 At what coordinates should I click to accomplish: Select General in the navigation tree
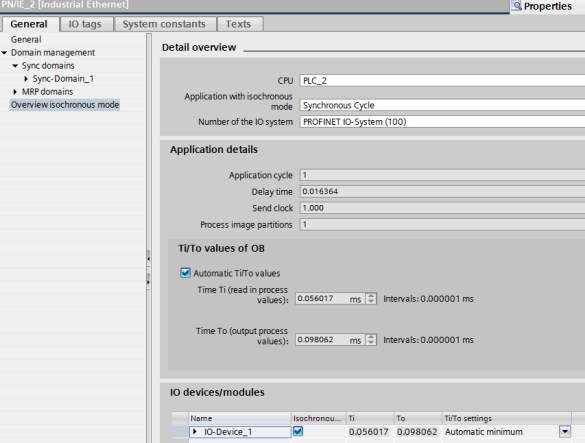pos(26,40)
